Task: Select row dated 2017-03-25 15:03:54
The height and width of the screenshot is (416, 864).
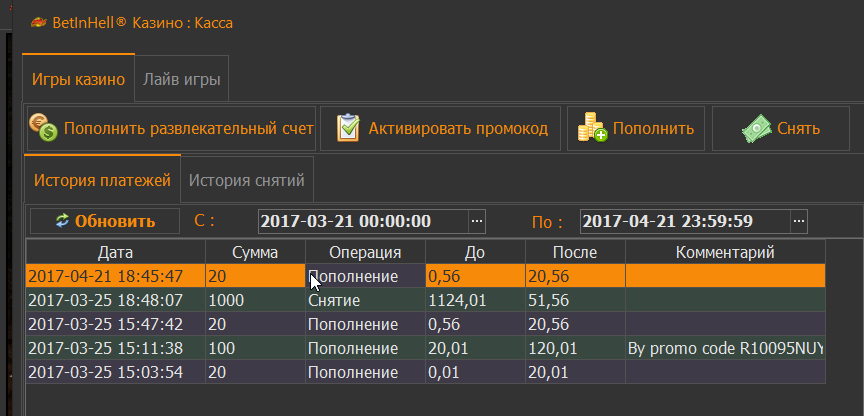Action: pos(425,372)
